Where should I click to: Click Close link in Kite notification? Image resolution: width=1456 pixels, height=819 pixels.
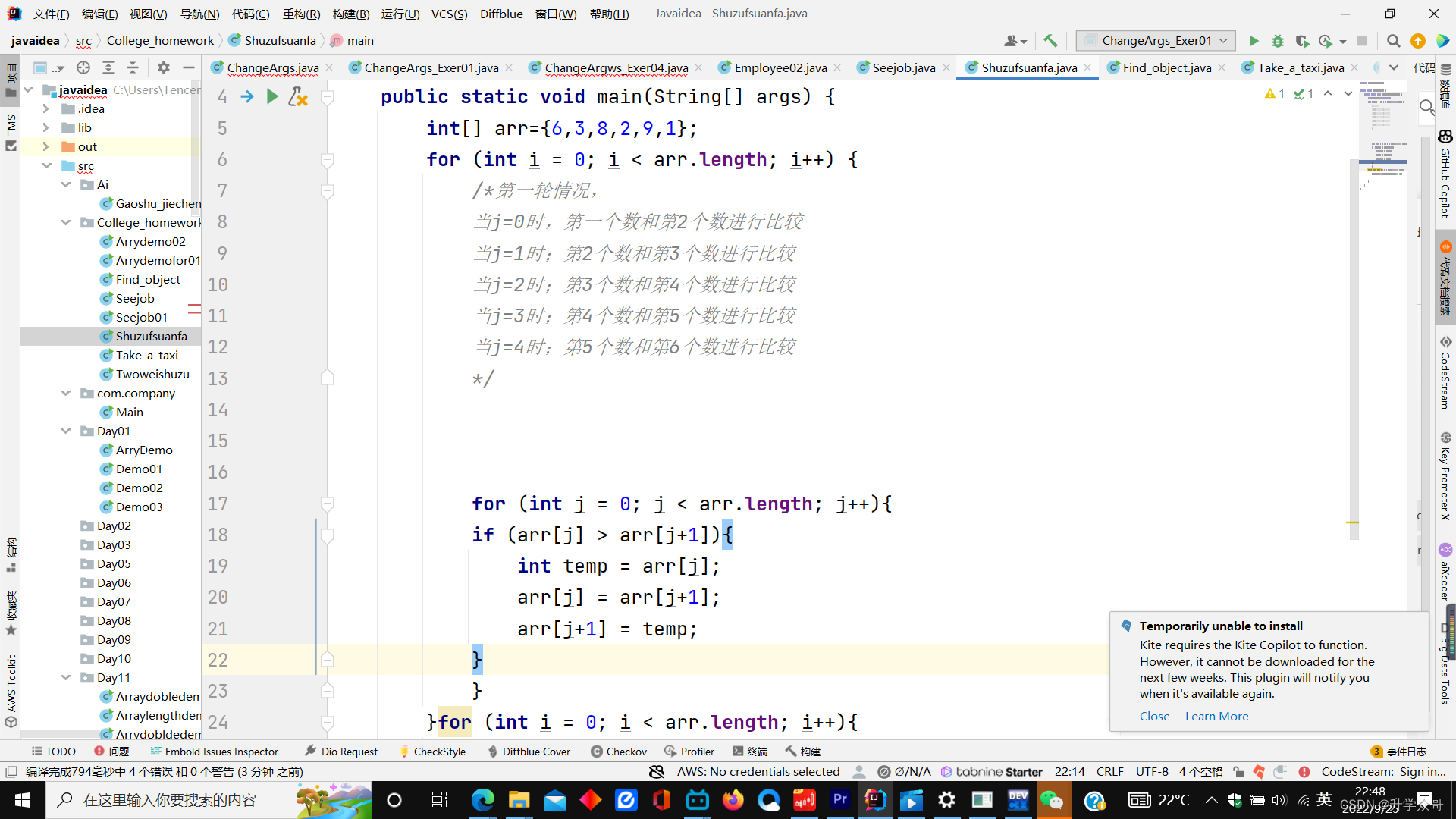(1154, 716)
